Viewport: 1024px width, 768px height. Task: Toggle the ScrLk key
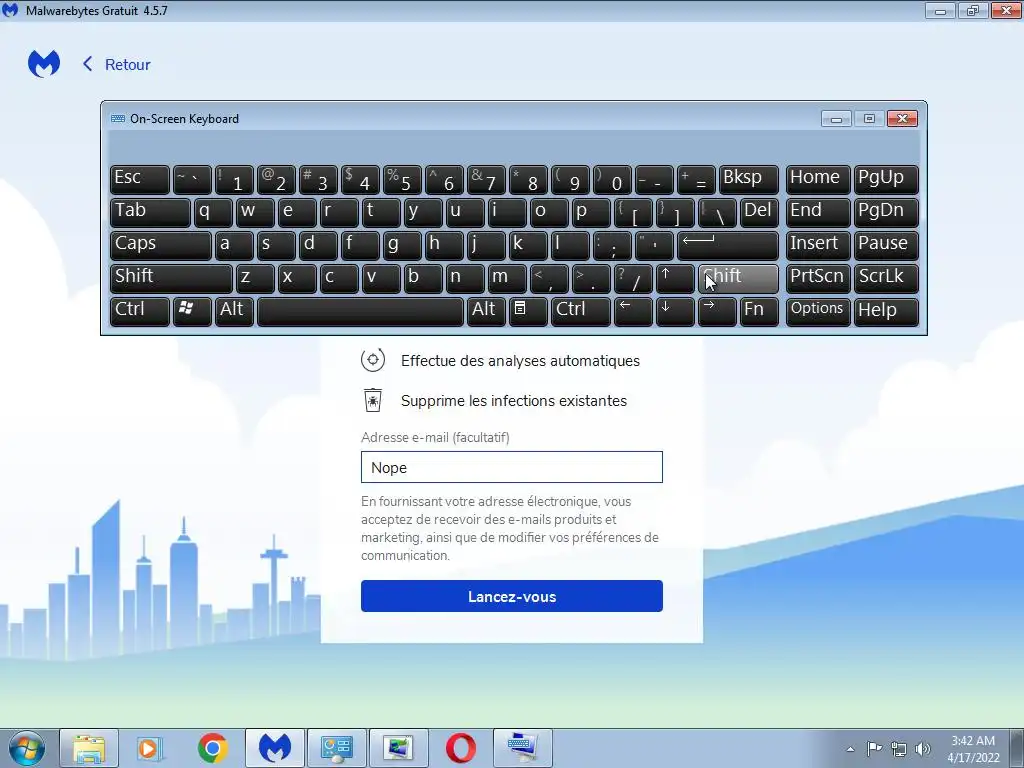pos(886,278)
